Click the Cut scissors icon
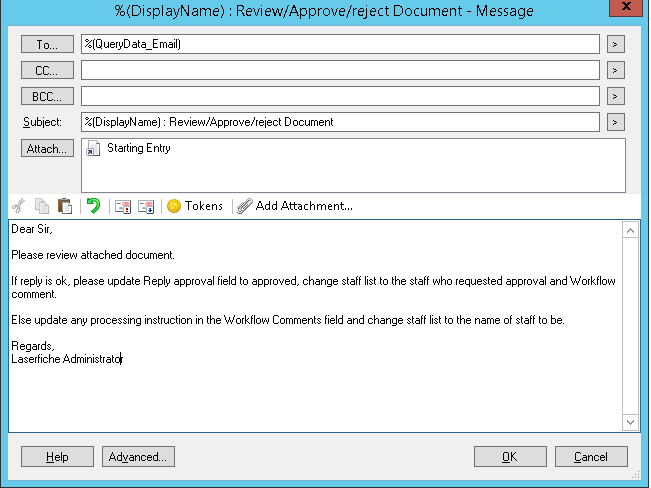The image size is (651, 488). point(18,206)
